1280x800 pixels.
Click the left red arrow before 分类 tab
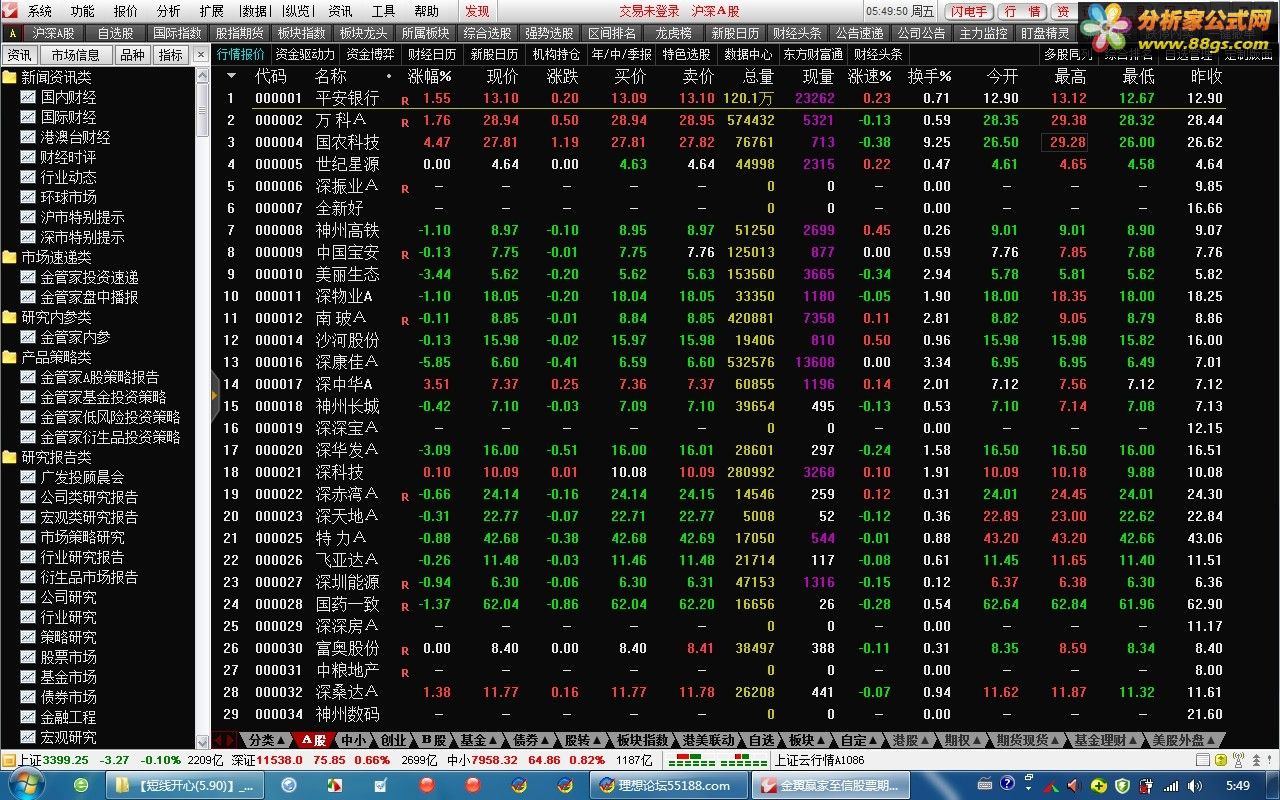click(x=218, y=740)
